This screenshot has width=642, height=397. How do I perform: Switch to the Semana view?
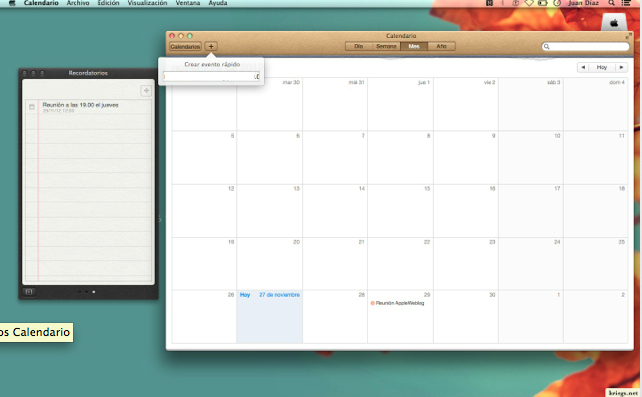click(386, 46)
